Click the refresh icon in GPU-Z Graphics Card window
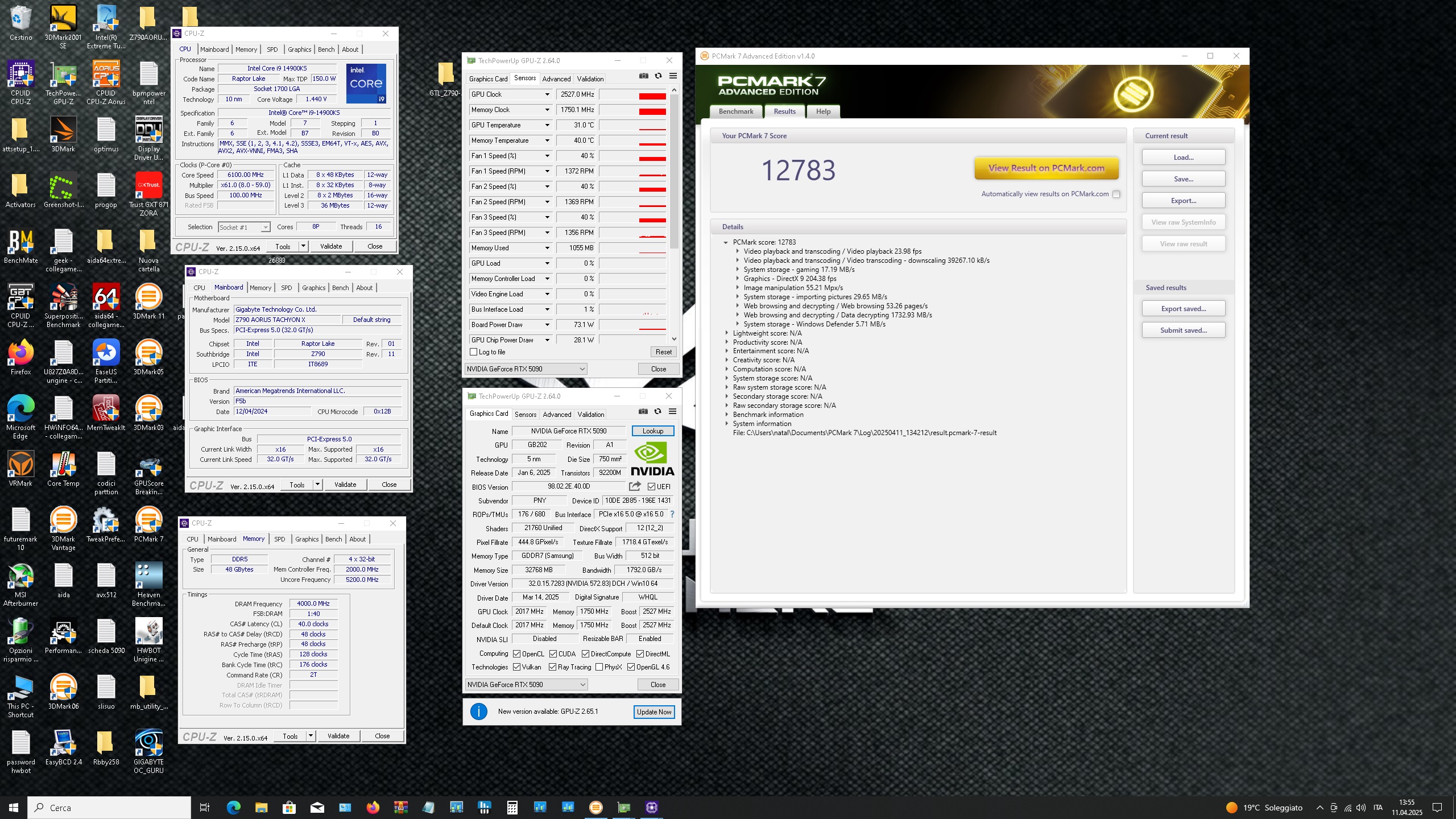1456x819 pixels. pos(657,411)
